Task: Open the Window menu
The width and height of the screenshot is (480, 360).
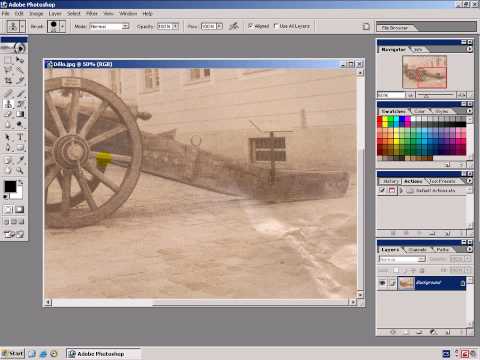Action: pos(128,13)
